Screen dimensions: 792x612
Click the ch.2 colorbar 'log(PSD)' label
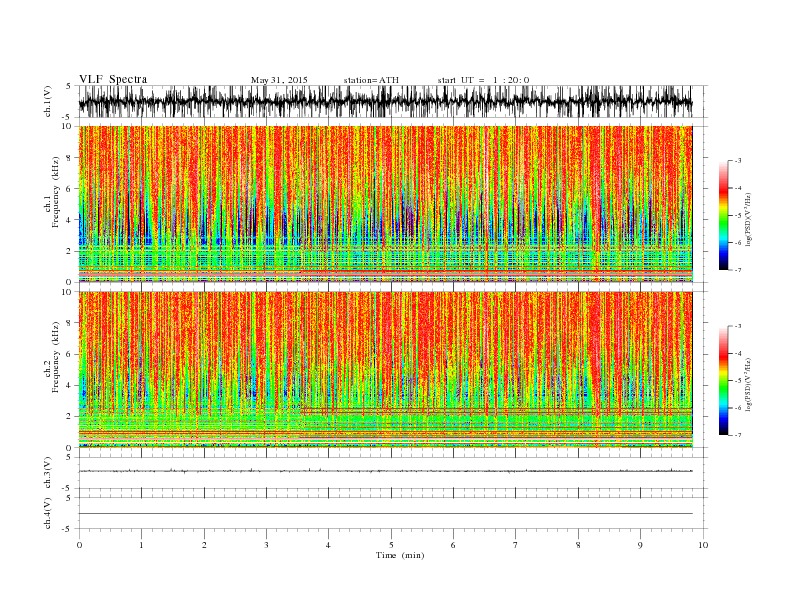pyautogui.click(x=749, y=384)
